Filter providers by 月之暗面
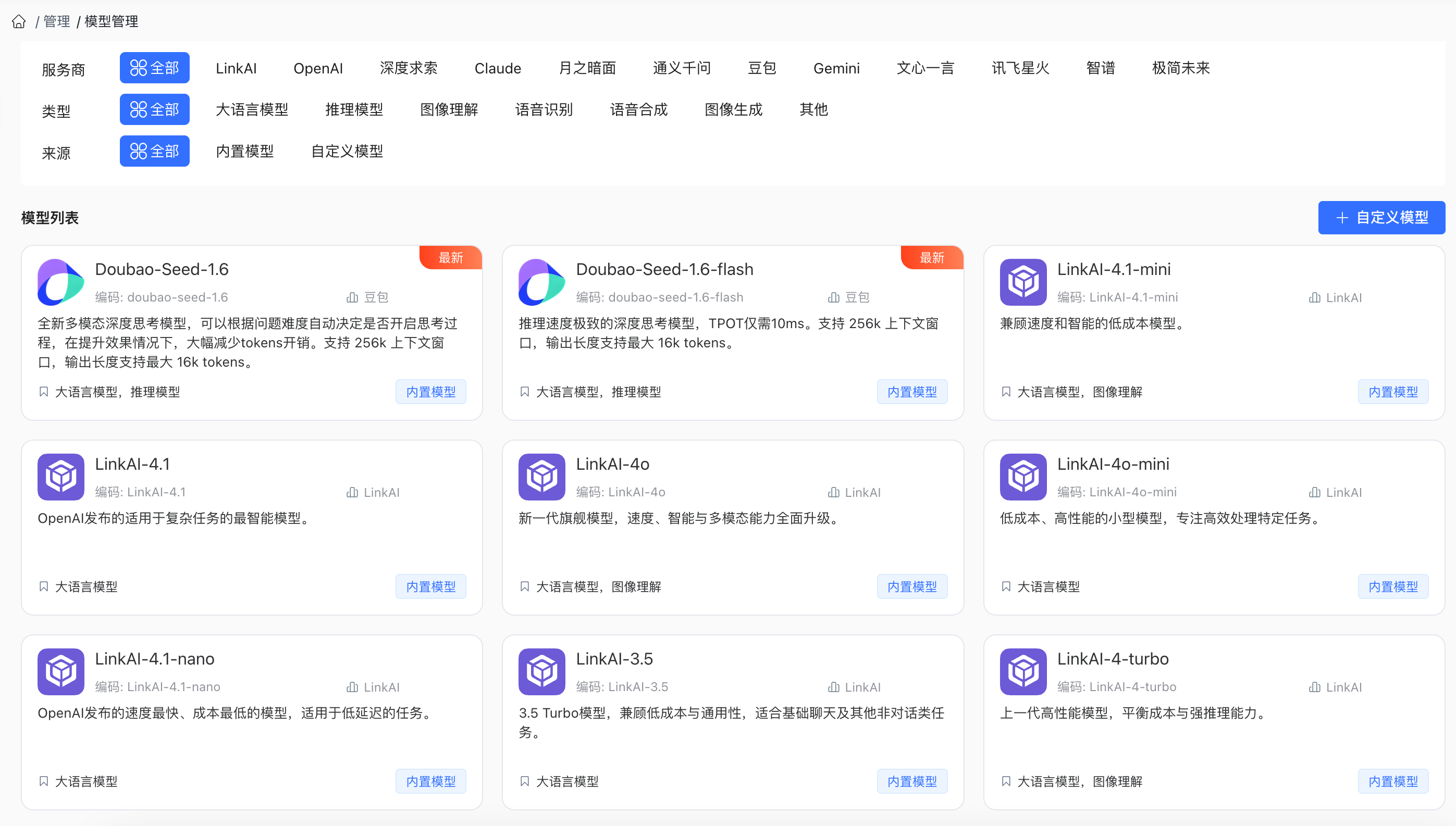1456x826 pixels. point(587,68)
